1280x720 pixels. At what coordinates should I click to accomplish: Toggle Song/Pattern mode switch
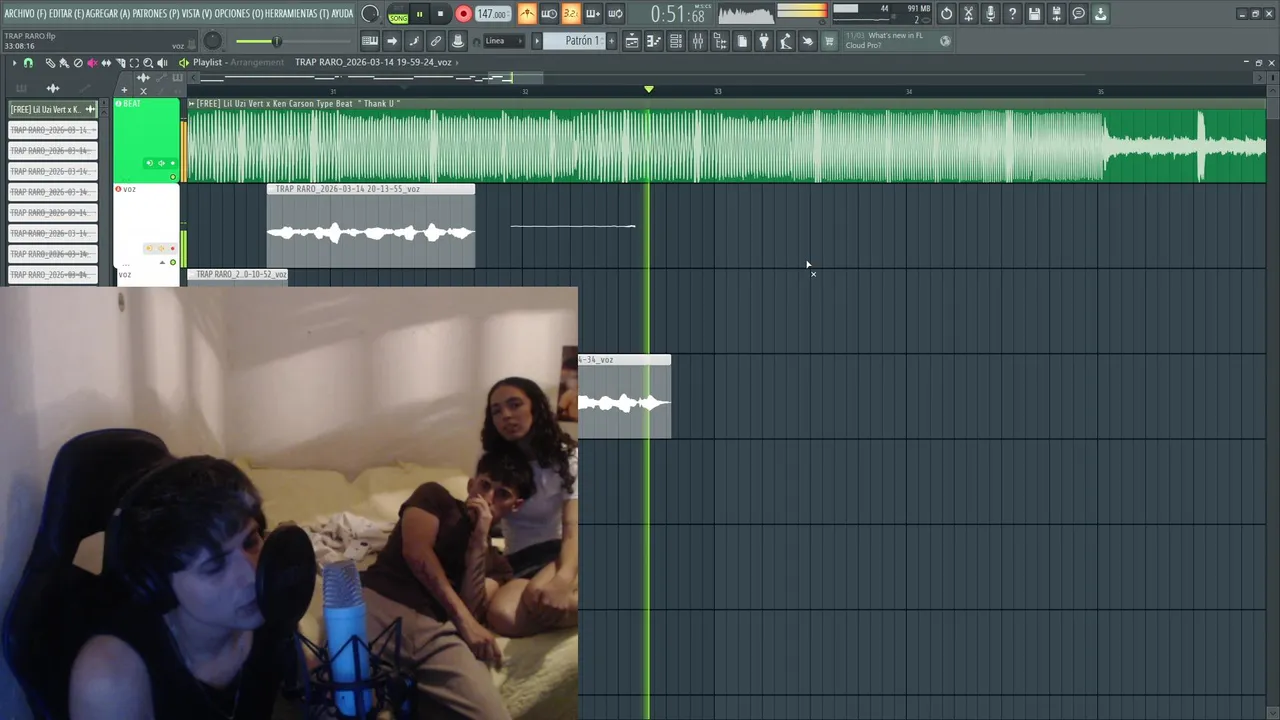pos(398,14)
